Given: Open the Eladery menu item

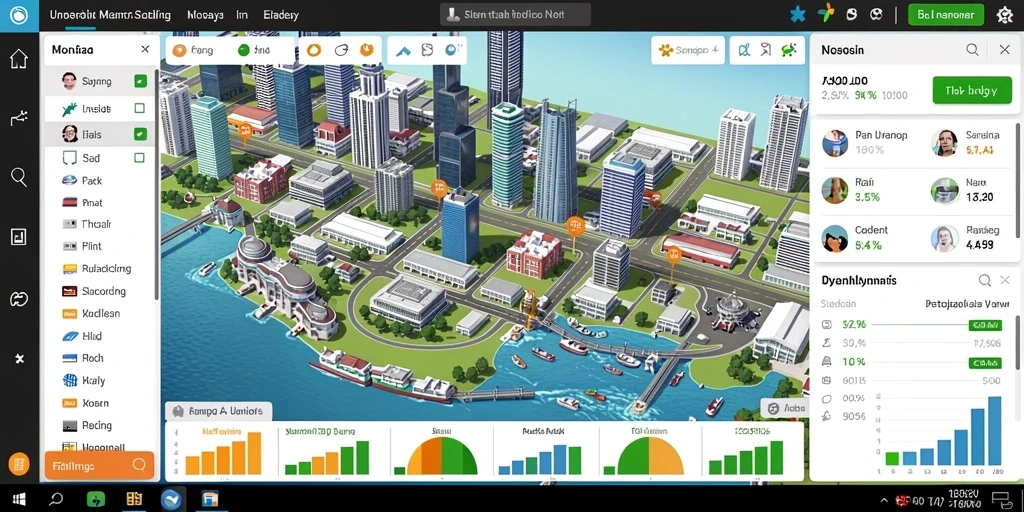Looking at the screenshot, I should (x=281, y=14).
